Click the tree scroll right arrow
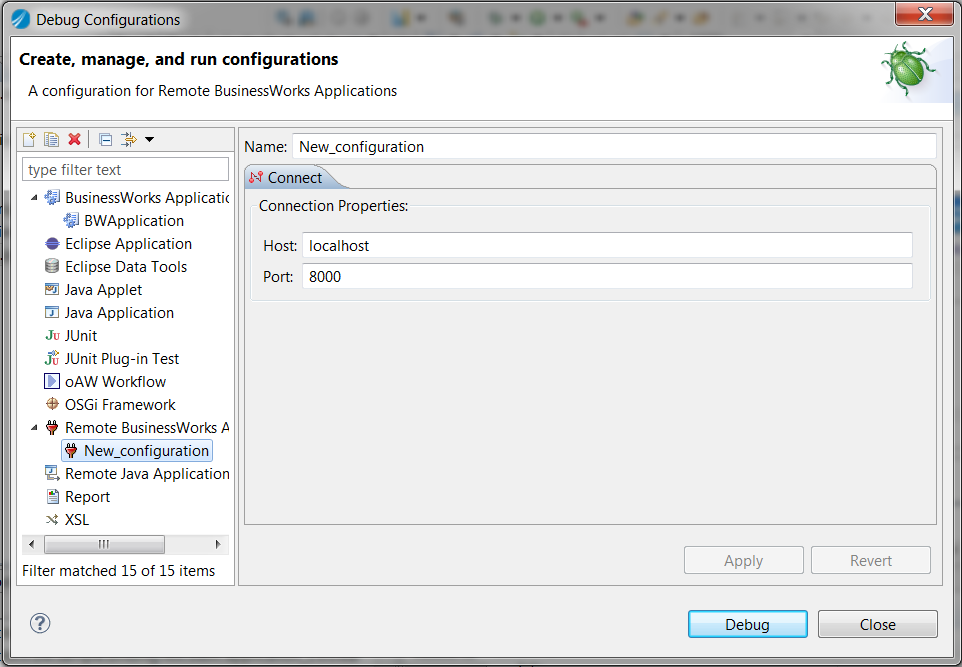 (218, 544)
